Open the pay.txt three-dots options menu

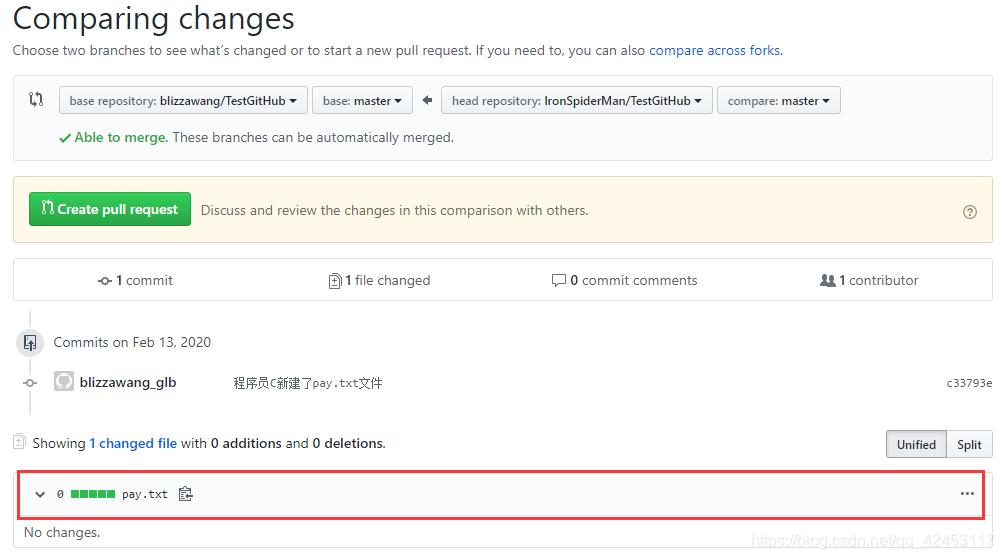click(967, 494)
